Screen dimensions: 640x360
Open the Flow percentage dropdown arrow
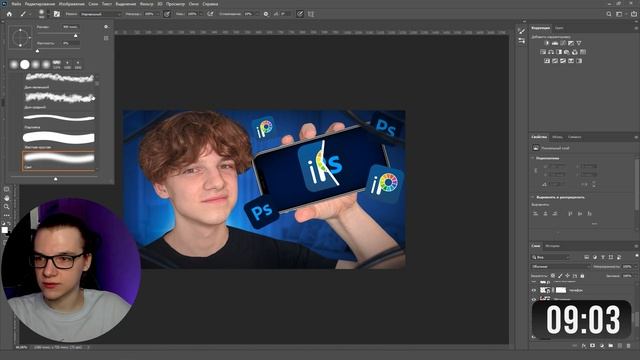(x=201, y=14)
